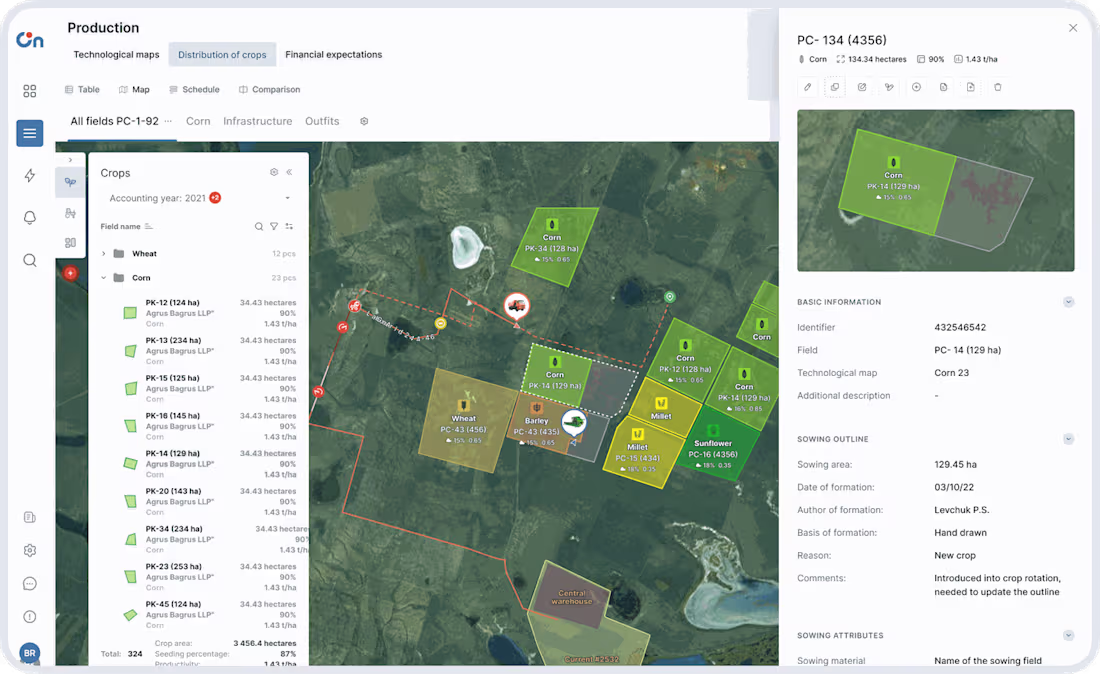Open the blue hamburger menu
Viewport: 1100px width, 674px height.
(30, 133)
